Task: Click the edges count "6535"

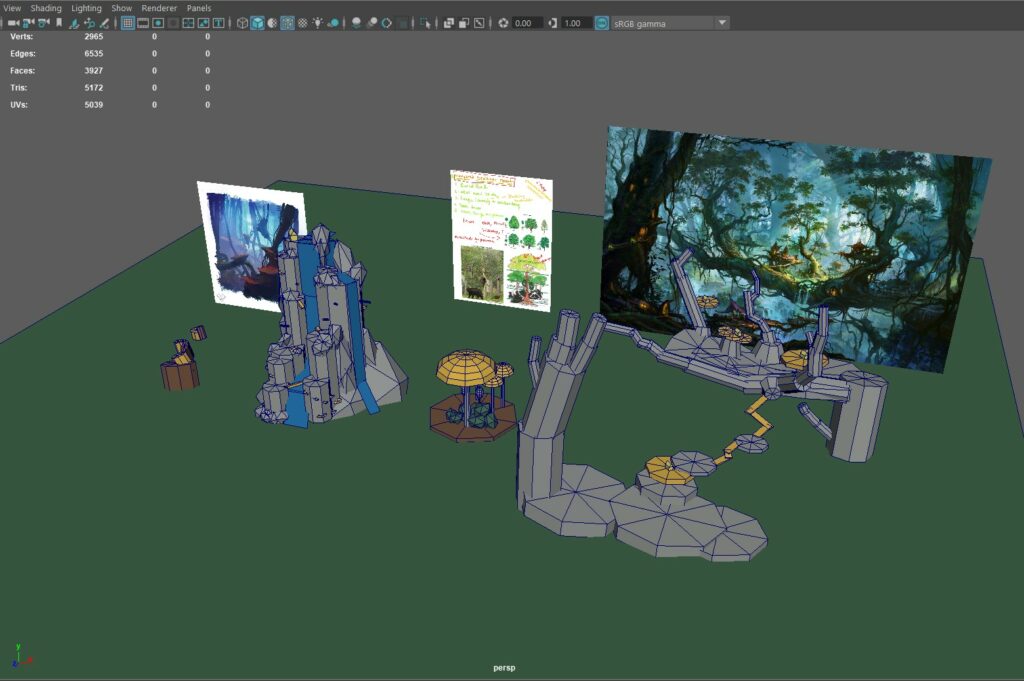Action: click(x=93, y=54)
